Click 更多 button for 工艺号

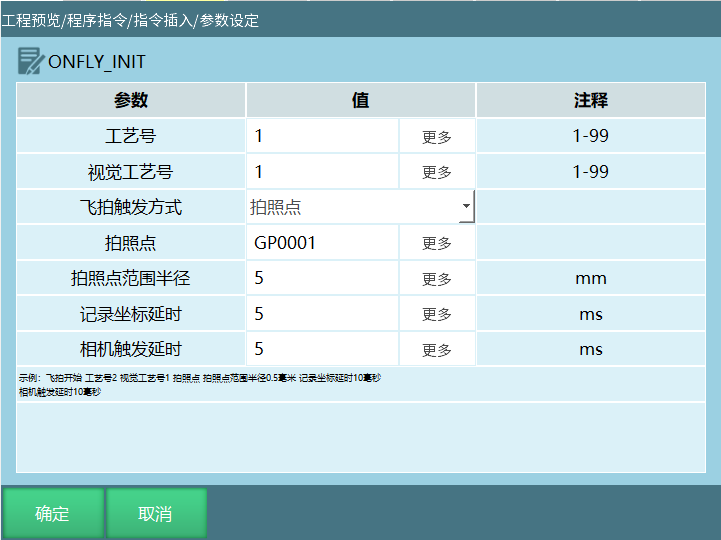coord(437,136)
